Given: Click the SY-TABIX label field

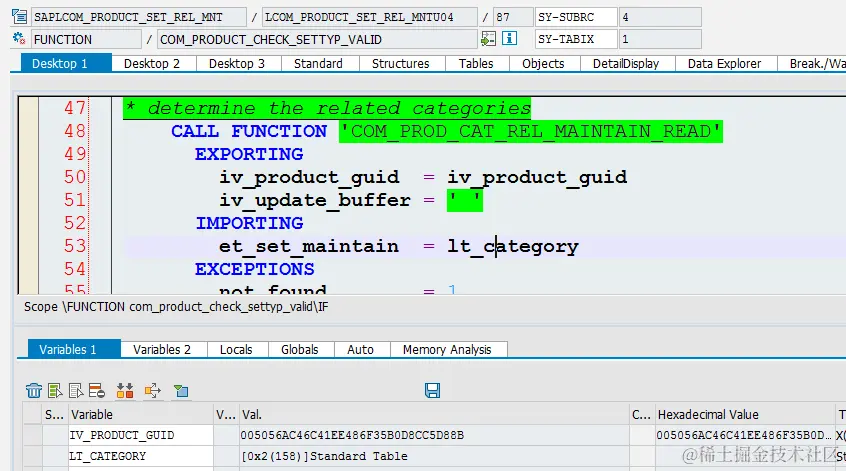Looking at the screenshot, I should (x=576, y=39).
